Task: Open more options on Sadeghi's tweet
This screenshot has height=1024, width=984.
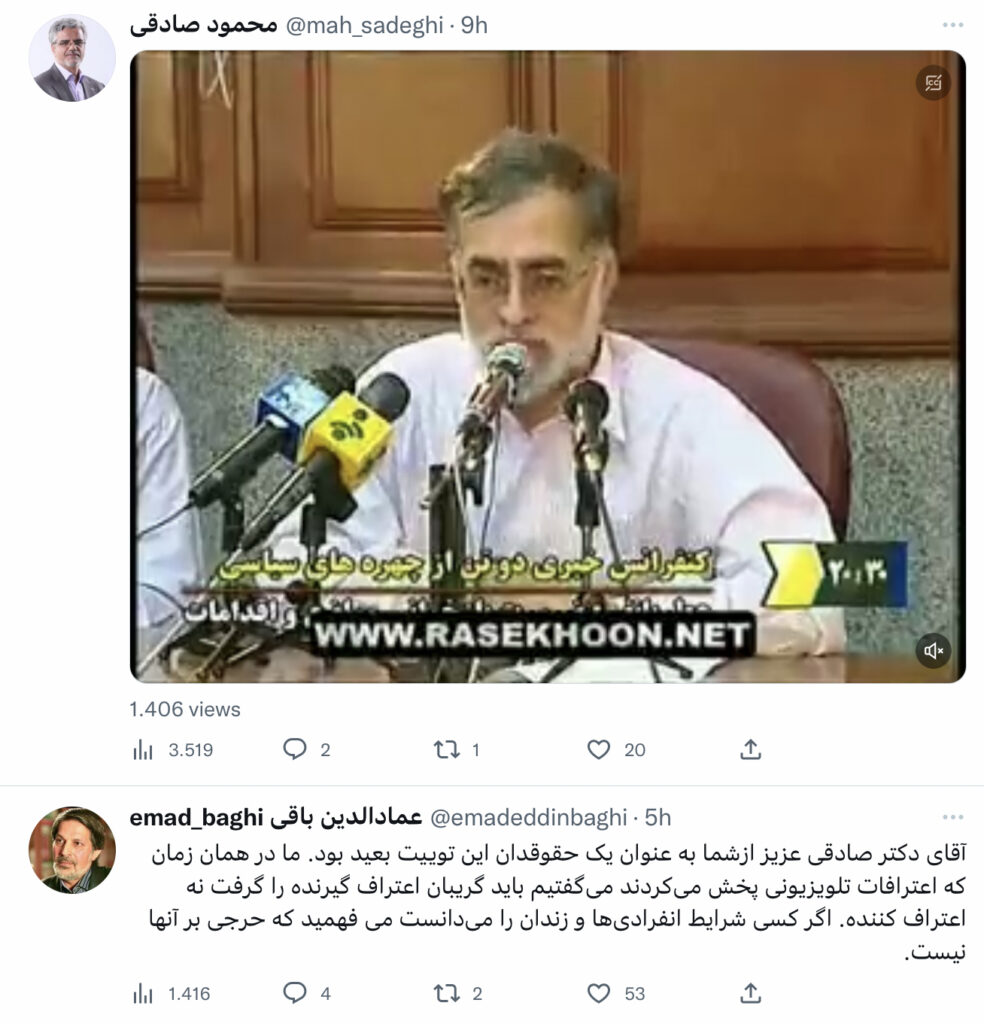Action: point(953,25)
